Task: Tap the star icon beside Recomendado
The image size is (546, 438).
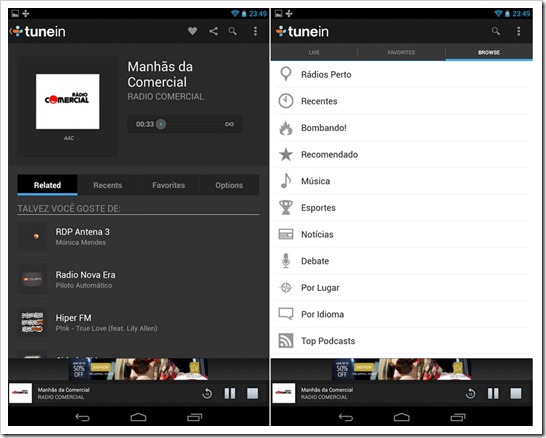Action: [286, 154]
